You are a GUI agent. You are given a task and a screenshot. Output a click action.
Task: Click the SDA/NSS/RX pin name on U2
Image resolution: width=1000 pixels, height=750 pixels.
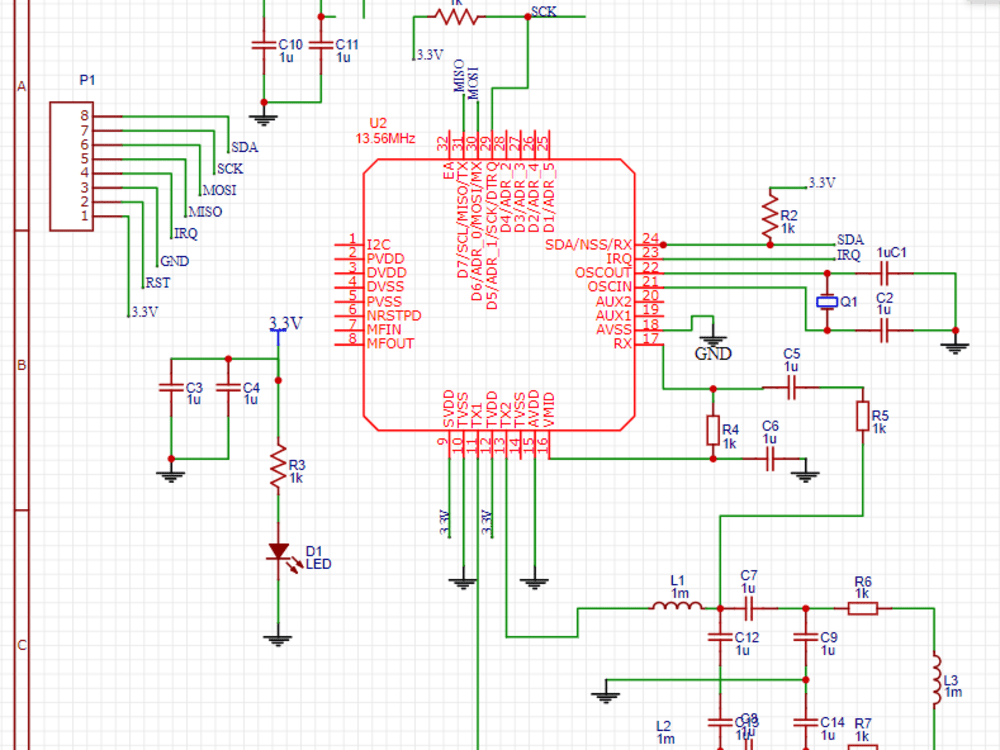pos(588,245)
